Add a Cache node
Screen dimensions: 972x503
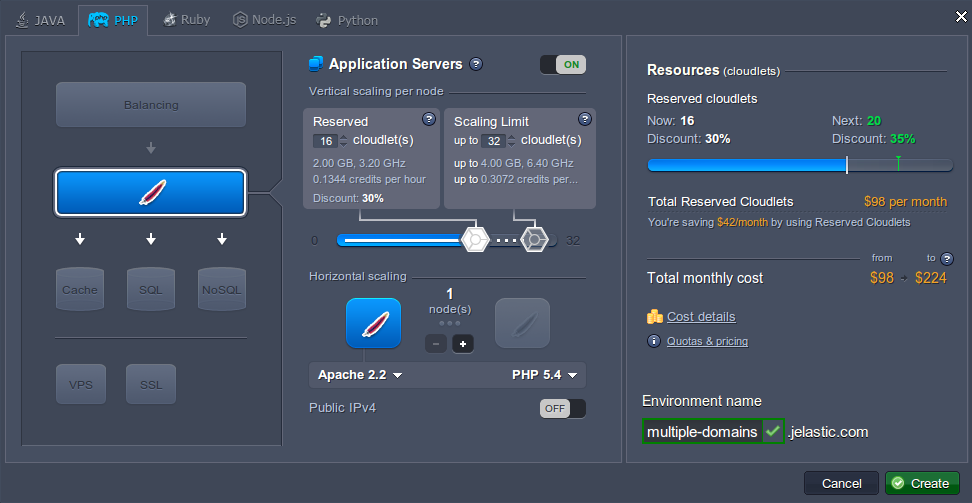click(80, 289)
